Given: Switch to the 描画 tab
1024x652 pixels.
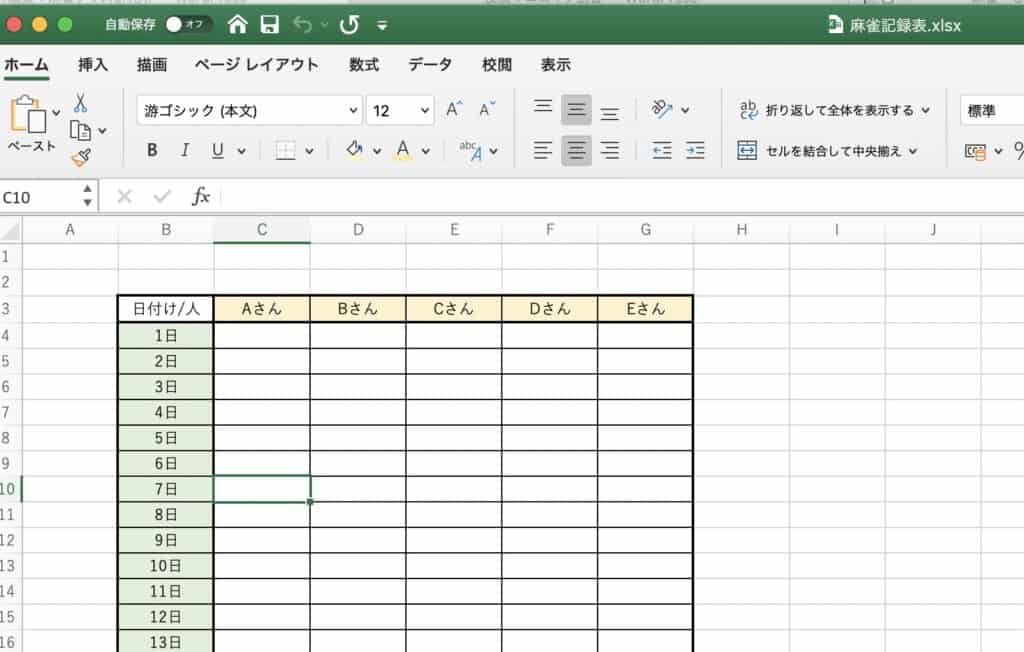Looking at the screenshot, I should [152, 65].
